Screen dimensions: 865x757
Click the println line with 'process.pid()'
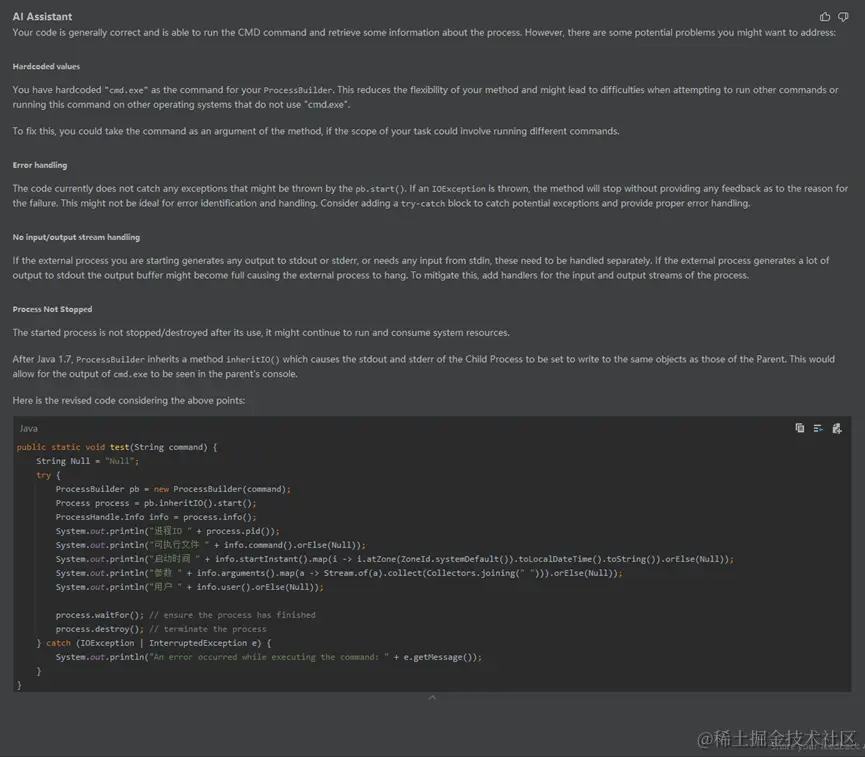point(168,531)
